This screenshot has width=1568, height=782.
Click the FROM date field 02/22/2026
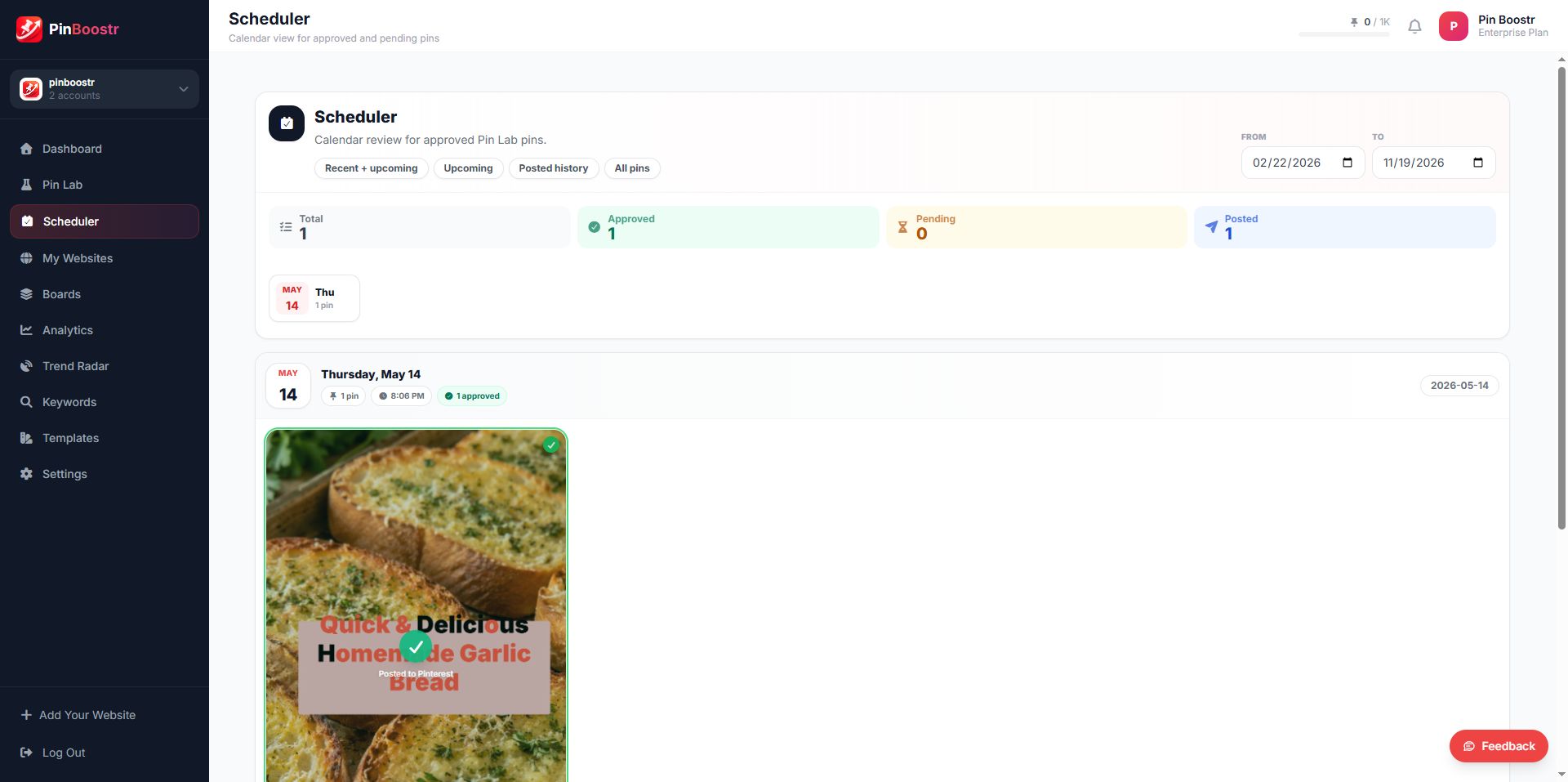pyautogui.click(x=1303, y=163)
